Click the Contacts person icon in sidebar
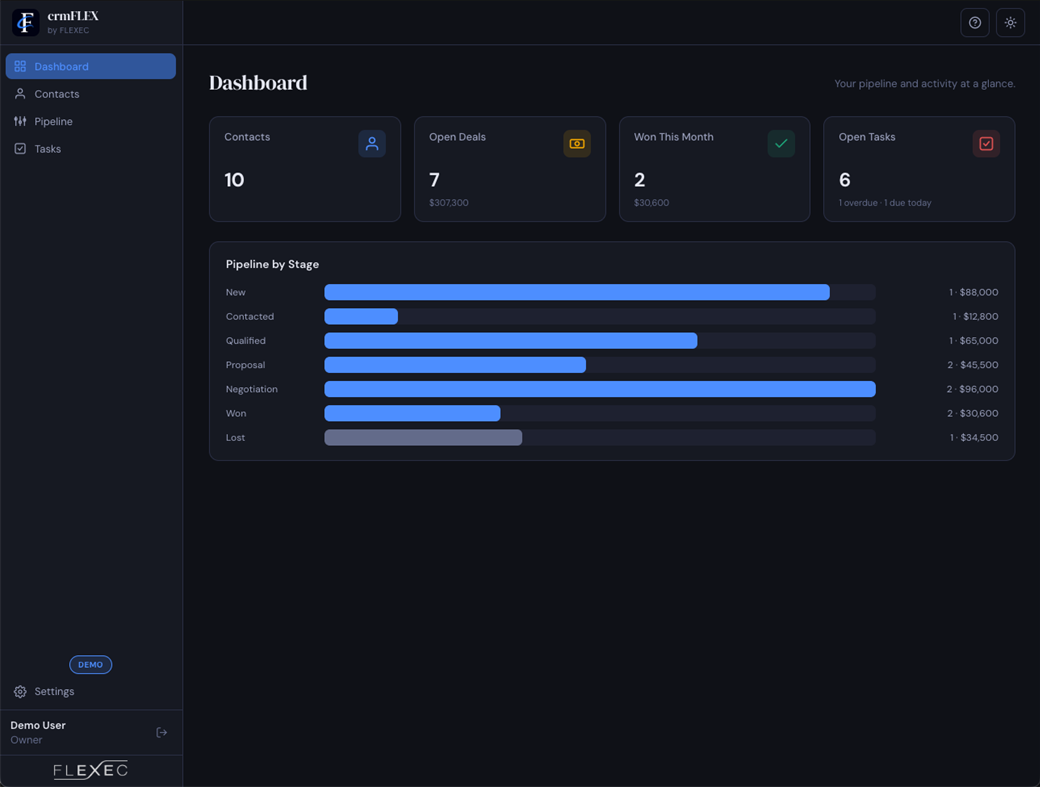The height and width of the screenshot is (787, 1040). click(21, 94)
